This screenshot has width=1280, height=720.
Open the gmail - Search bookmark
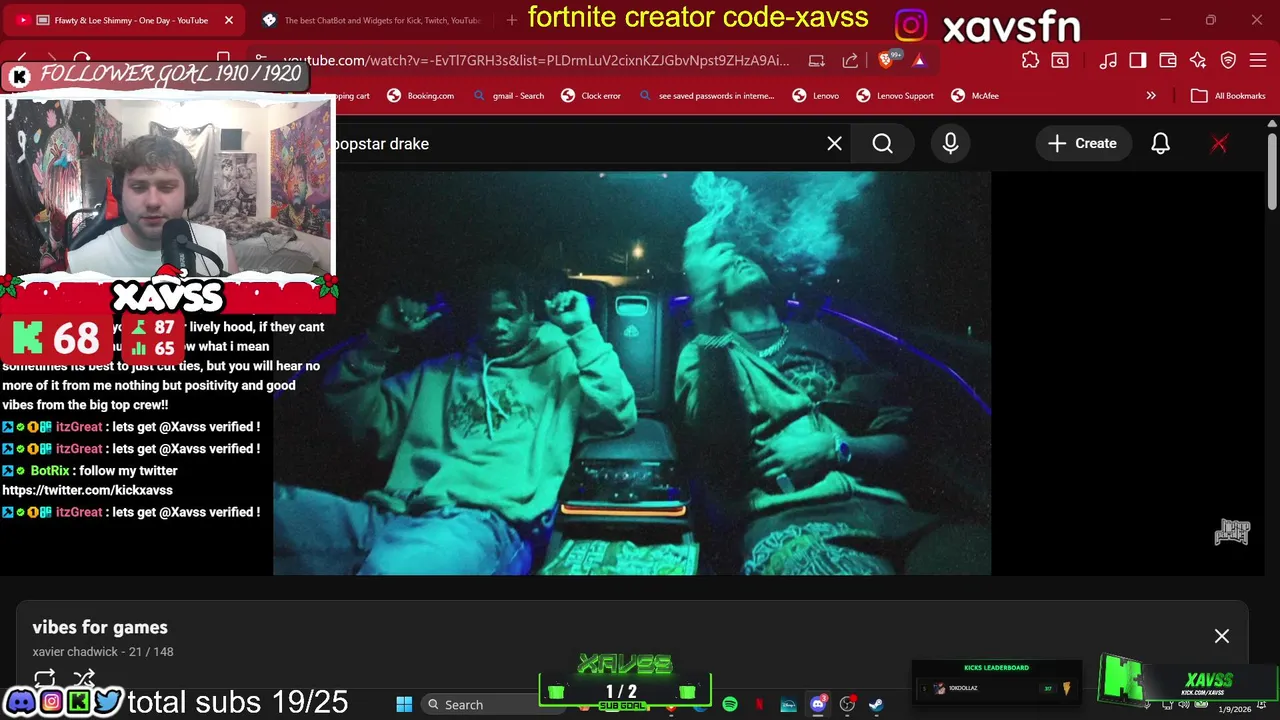(508, 96)
